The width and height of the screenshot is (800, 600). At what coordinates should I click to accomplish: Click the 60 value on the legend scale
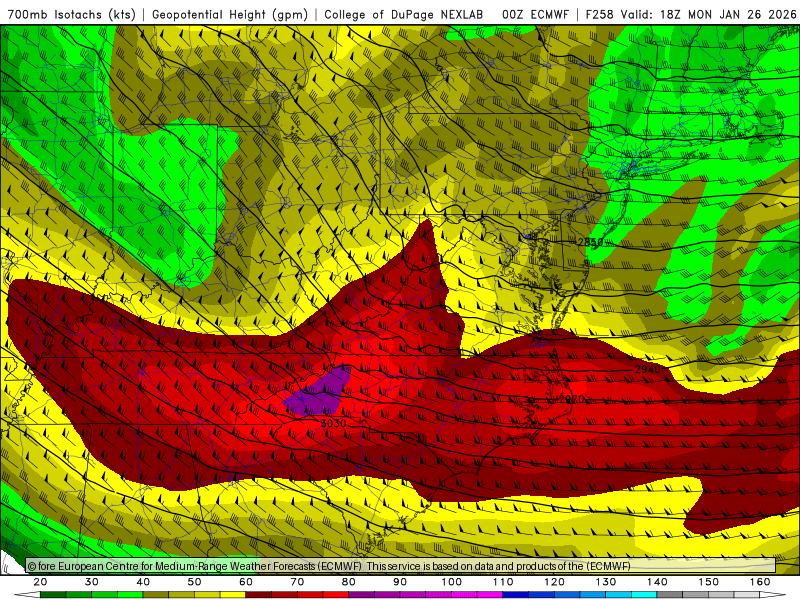[x=246, y=582]
